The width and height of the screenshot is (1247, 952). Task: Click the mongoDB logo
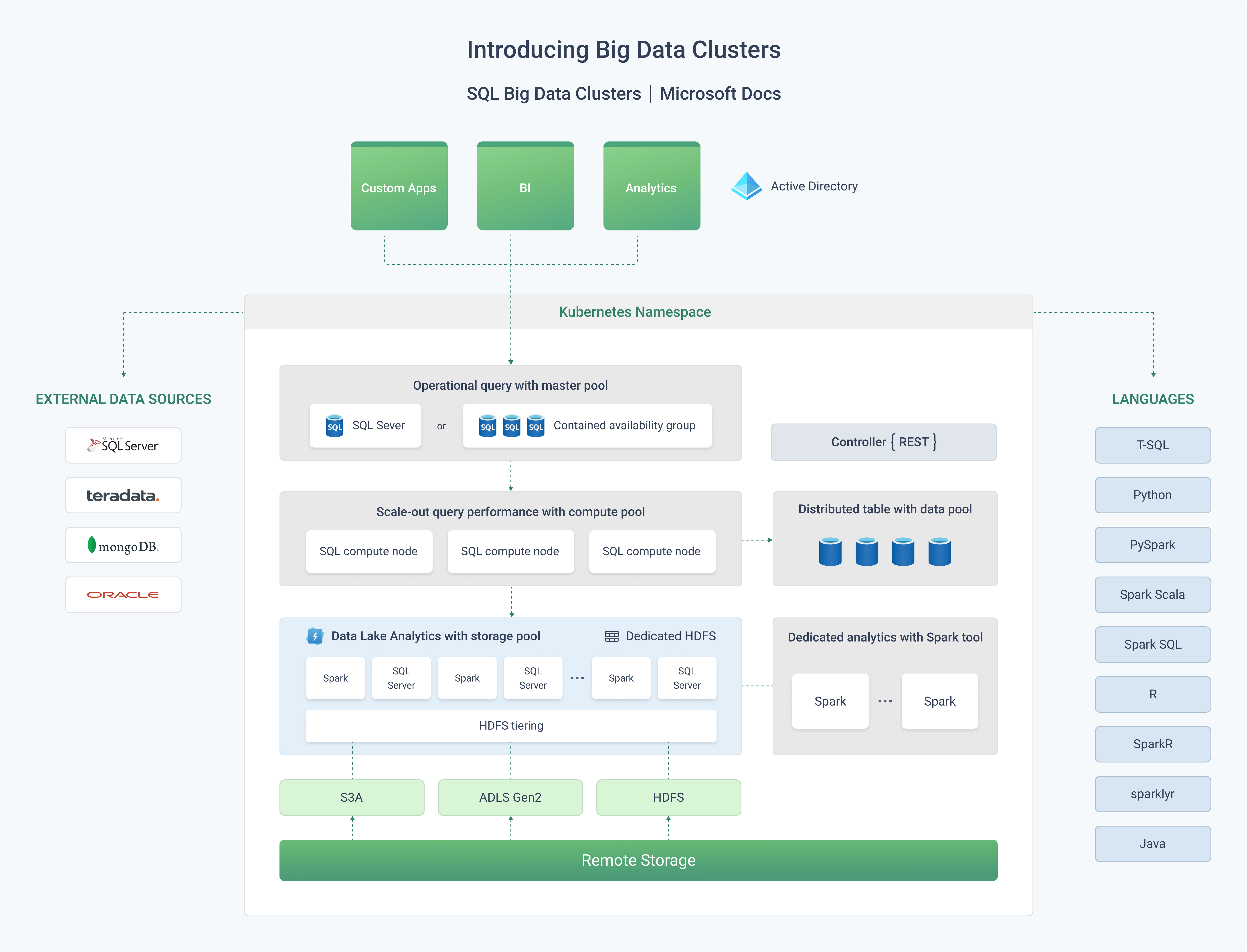[x=123, y=545]
